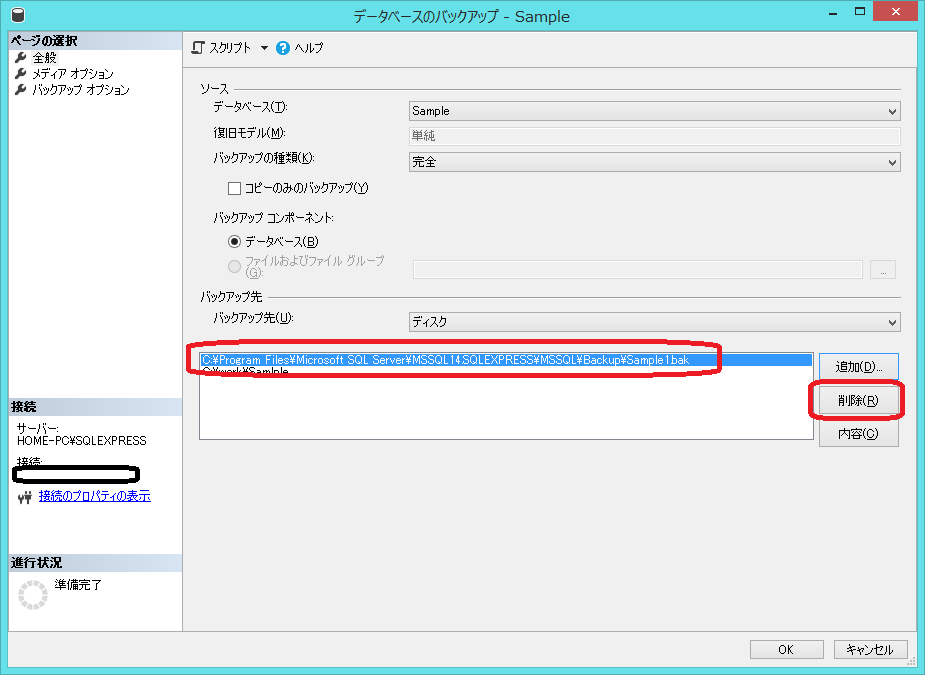Minimize the backup dialog window
Viewport: 925px width, 675px height.
(834, 13)
